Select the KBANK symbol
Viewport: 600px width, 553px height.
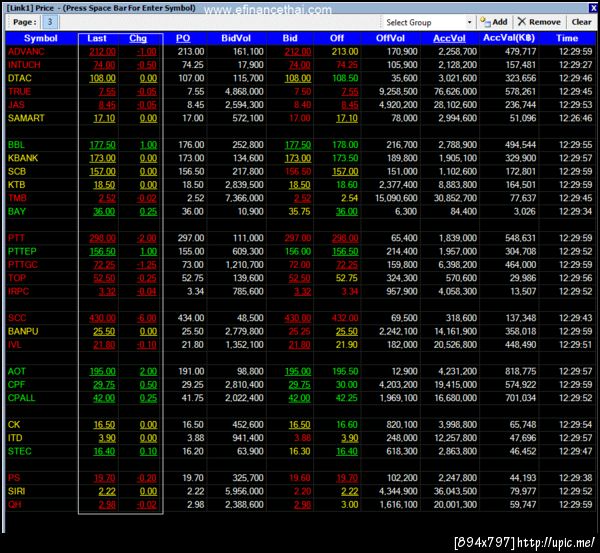pos(23,158)
